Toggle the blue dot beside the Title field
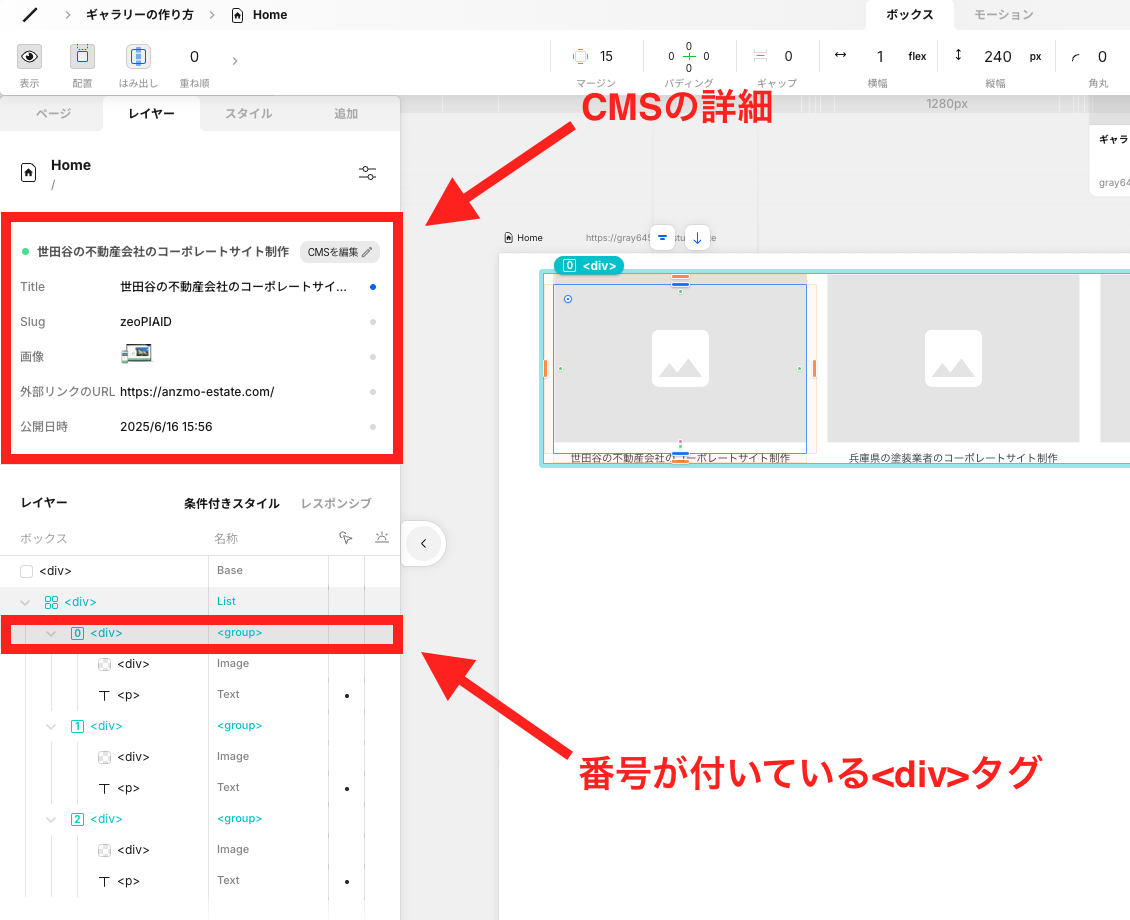1130x920 pixels. point(373,287)
